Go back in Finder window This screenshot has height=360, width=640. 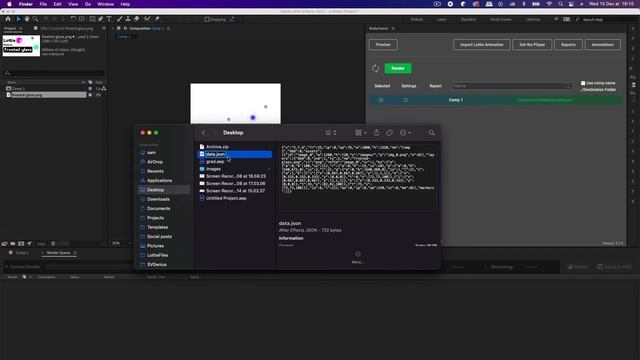click(x=204, y=133)
